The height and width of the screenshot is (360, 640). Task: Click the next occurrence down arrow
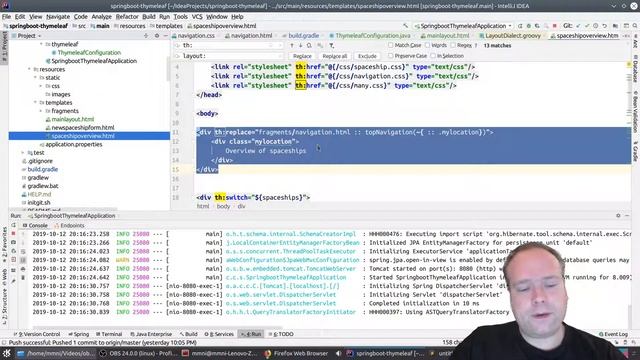pos(300,45)
